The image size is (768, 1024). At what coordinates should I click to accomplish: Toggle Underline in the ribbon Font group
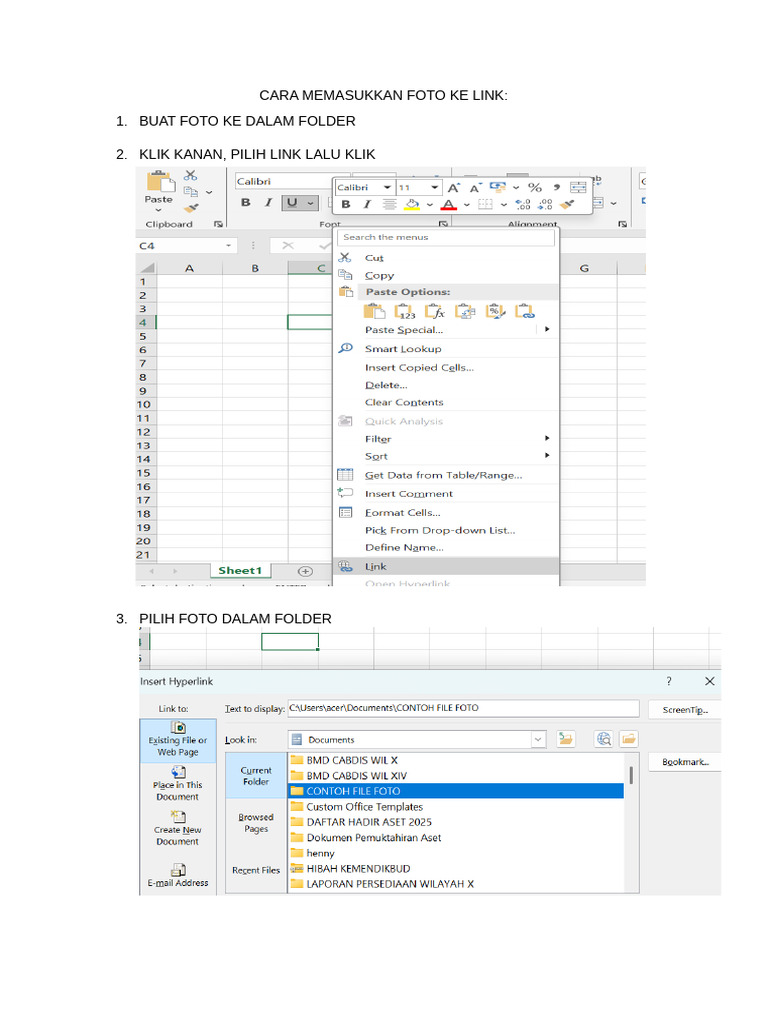pyautogui.click(x=292, y=202)
